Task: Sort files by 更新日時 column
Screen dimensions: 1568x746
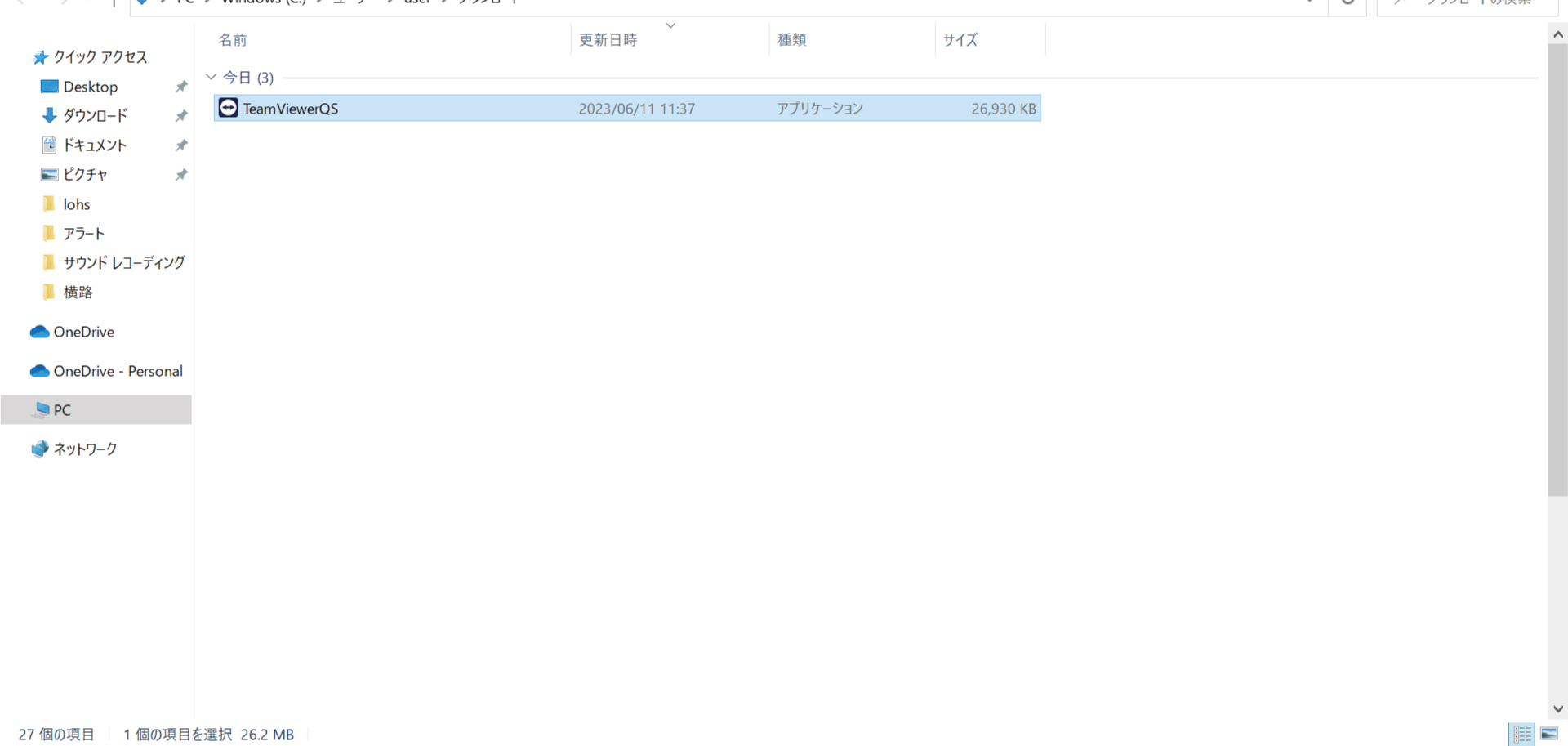Action: pyautogui.click(x=608, y=40)
